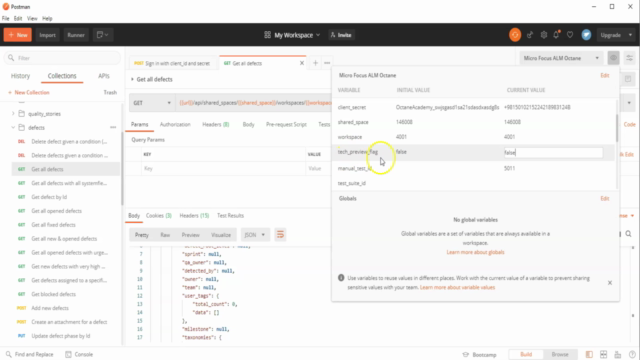Expand quality_stories collection folder
Viewport: 640px width, 360px height.
tap(13, 114)
